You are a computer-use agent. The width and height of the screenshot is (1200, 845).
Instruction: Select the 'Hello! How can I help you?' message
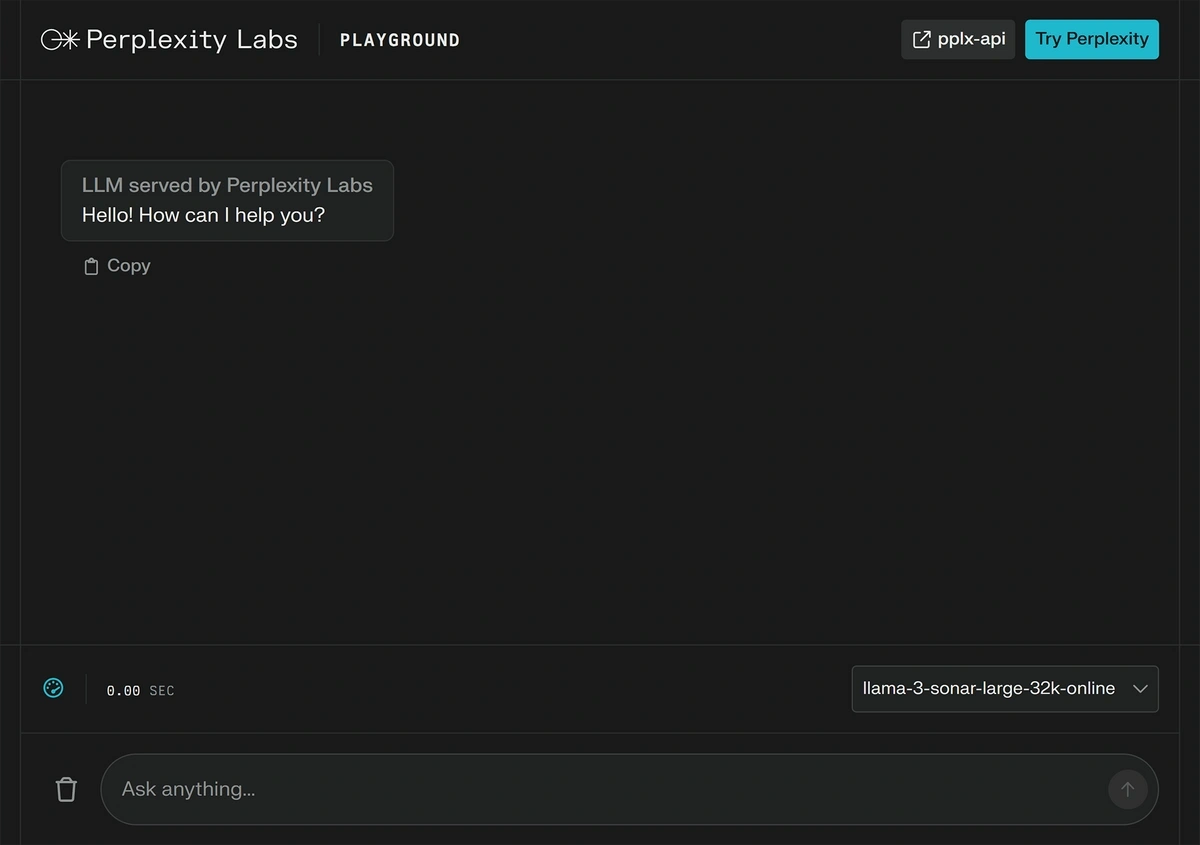(203, 215)
